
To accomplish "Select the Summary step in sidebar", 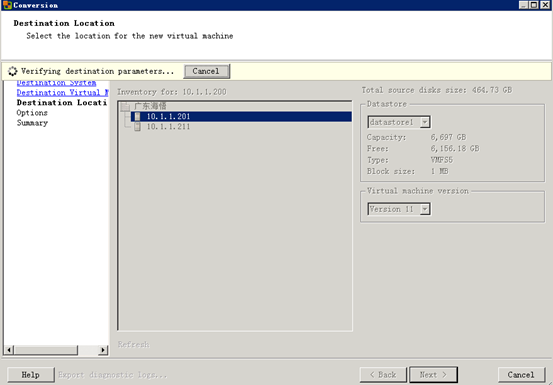I will 32,123.
